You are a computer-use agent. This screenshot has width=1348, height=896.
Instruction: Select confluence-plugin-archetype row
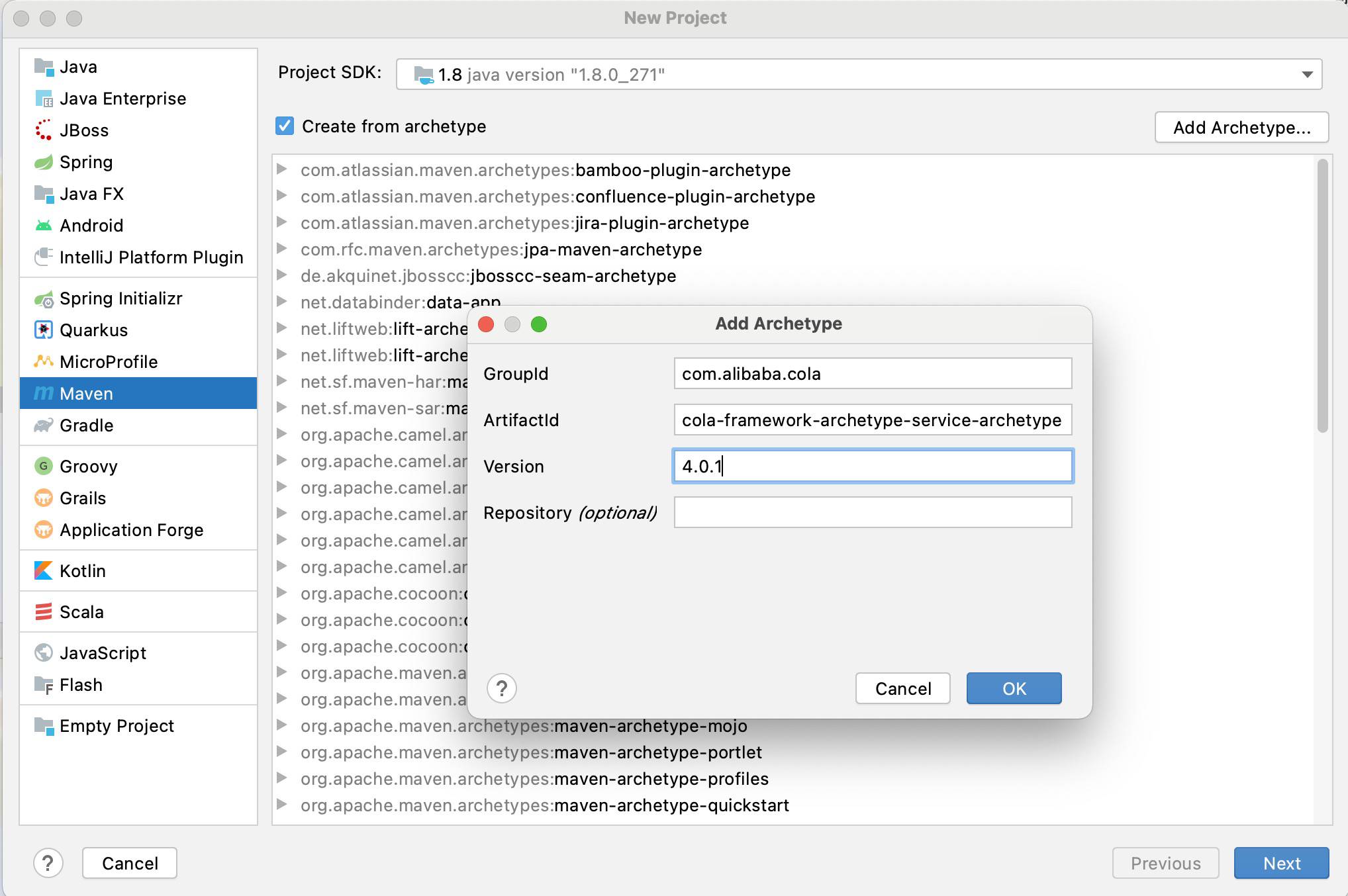click(793, 197)
